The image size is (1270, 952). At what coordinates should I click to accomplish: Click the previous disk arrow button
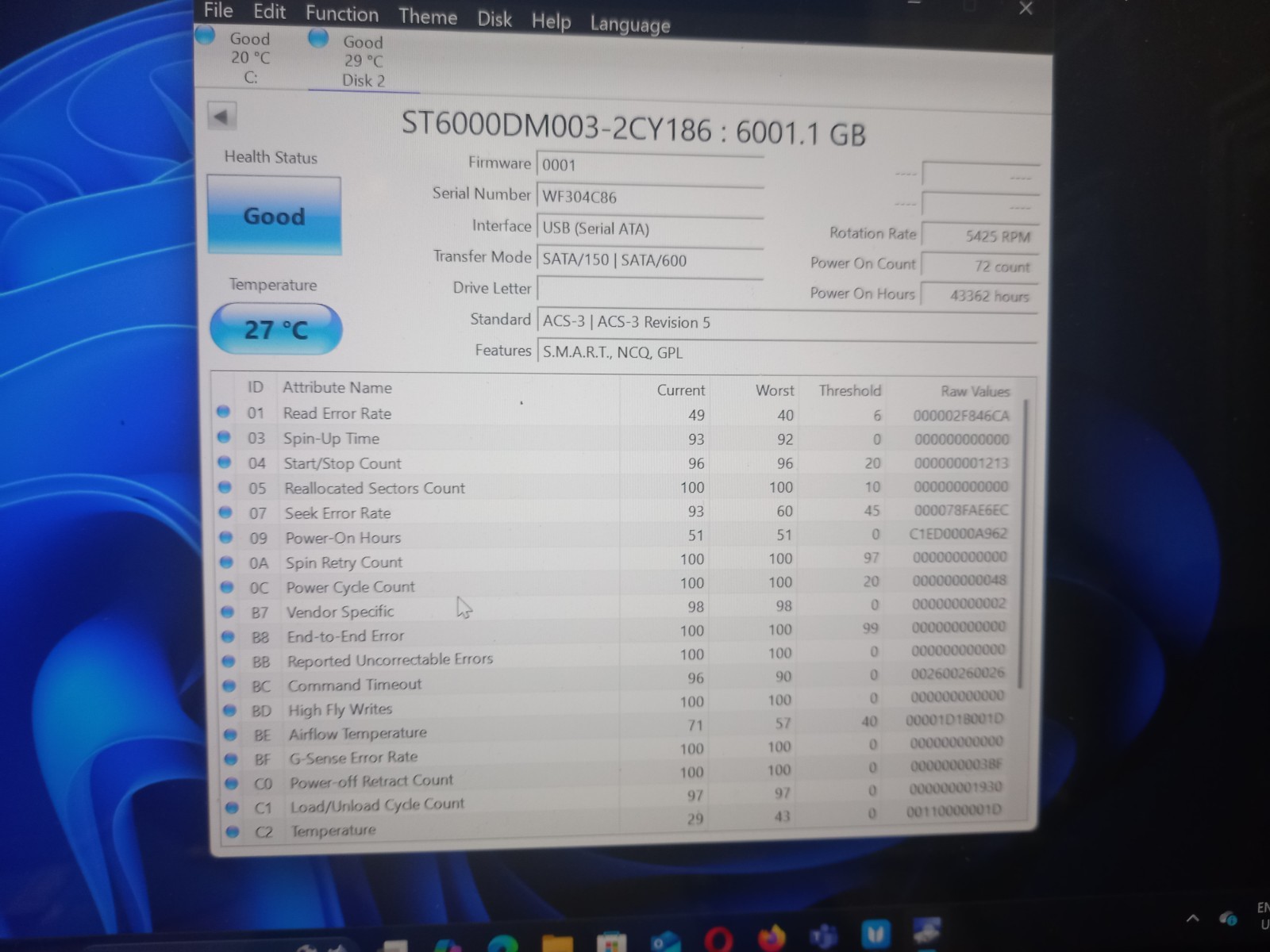pos(221,117)
